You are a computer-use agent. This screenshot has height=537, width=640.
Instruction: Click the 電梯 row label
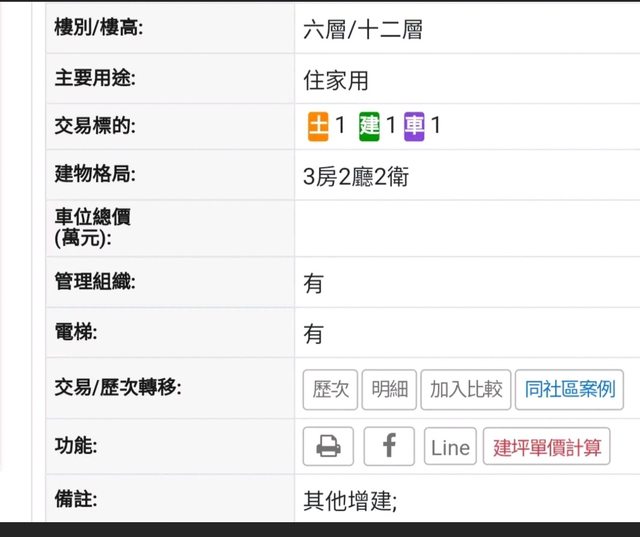74,332
